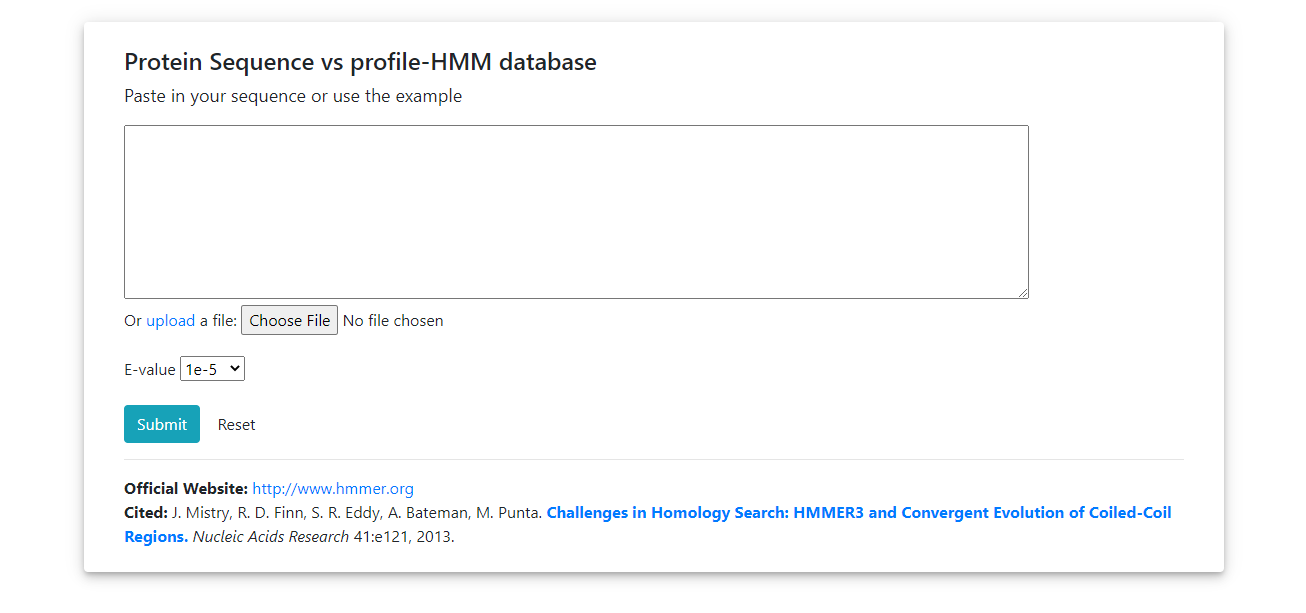This screenshot has width=1306, height=613.
Task: Reset the form fields
Action: pos(237,424)
